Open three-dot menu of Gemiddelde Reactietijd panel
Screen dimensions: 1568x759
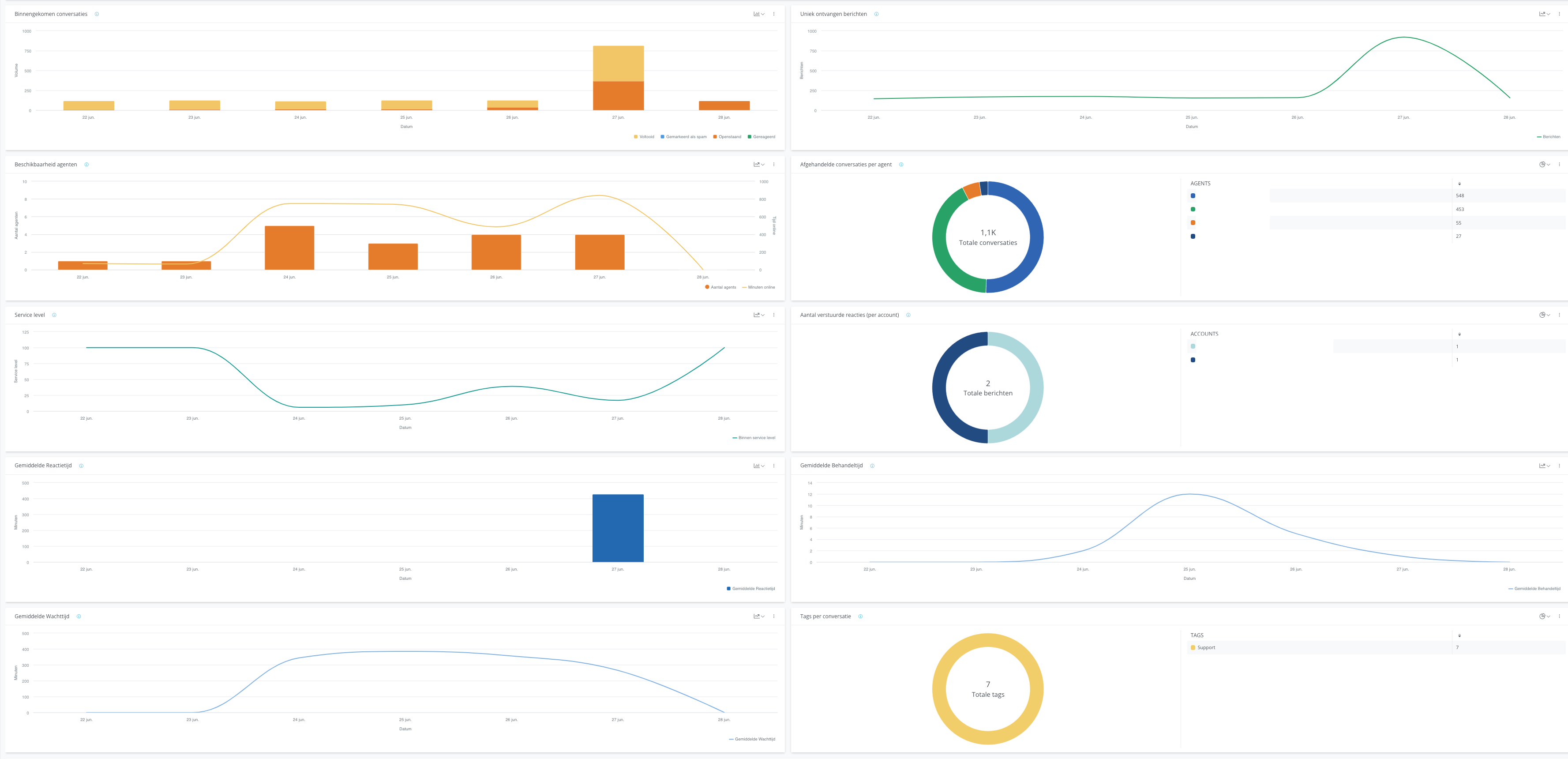coord(774,466)
